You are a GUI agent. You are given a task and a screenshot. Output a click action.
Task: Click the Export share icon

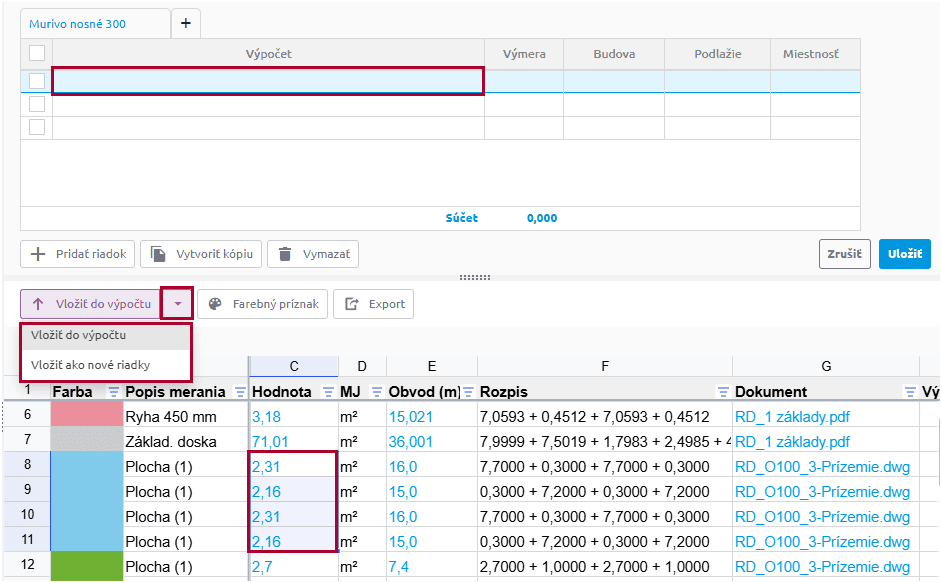tap(351, 304)
